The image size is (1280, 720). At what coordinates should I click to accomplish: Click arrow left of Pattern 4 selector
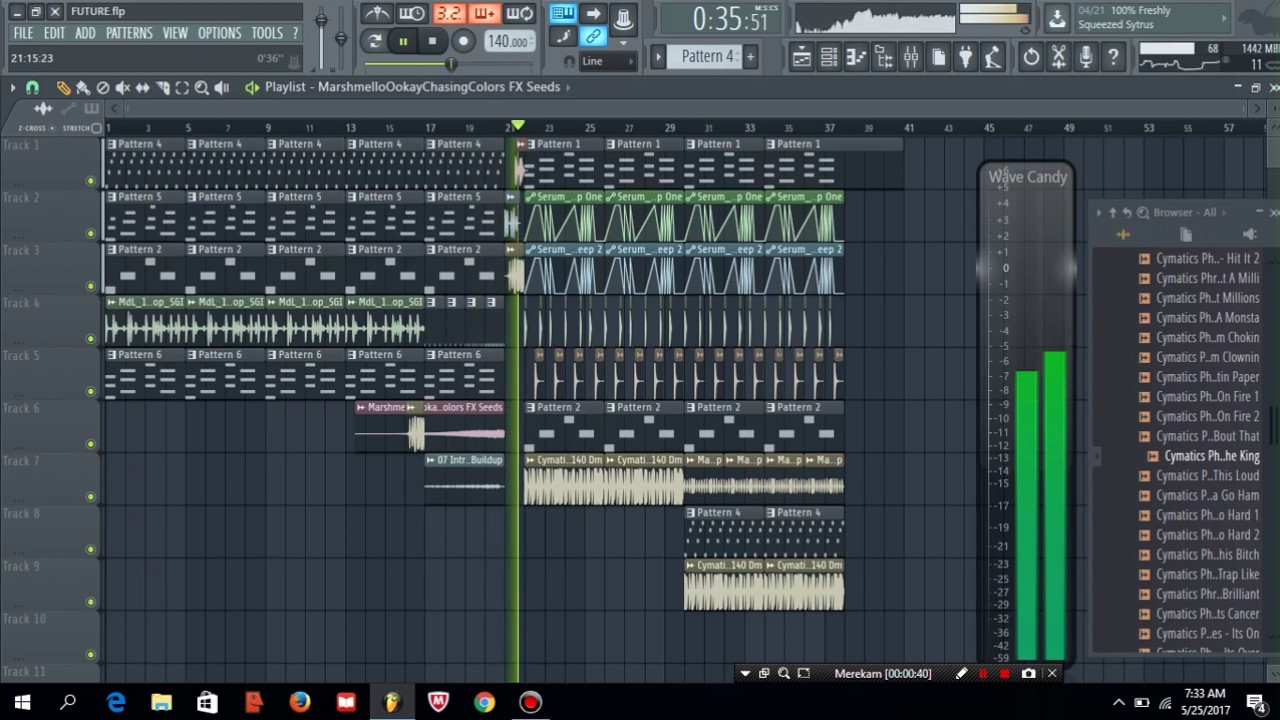pos(658,56)
